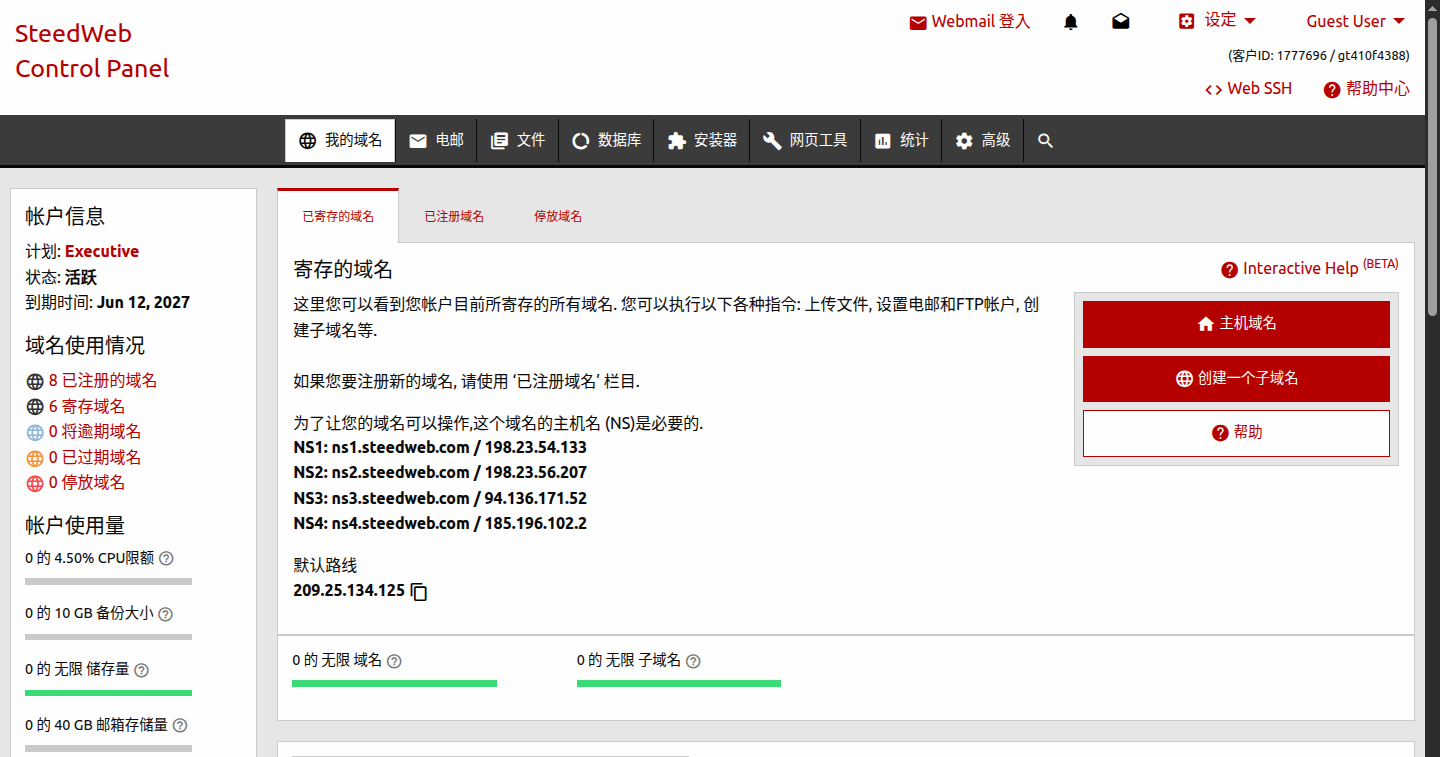Click the Webmail envelope icon
The width and height of the screenshot is (1440, 757).
pyautogui.click(x=918, y=22)
